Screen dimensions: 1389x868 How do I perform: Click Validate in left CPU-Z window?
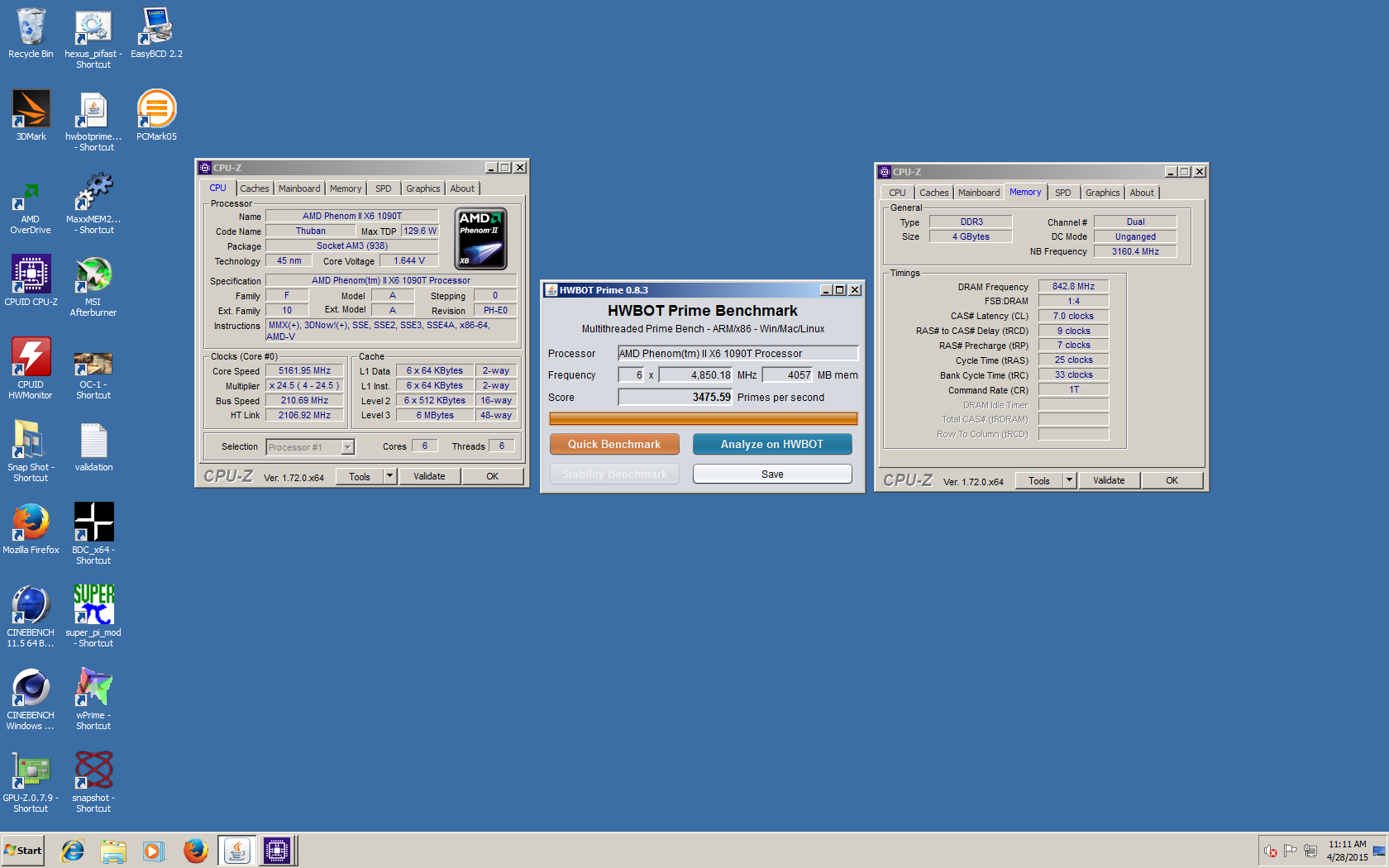[429, 476]
